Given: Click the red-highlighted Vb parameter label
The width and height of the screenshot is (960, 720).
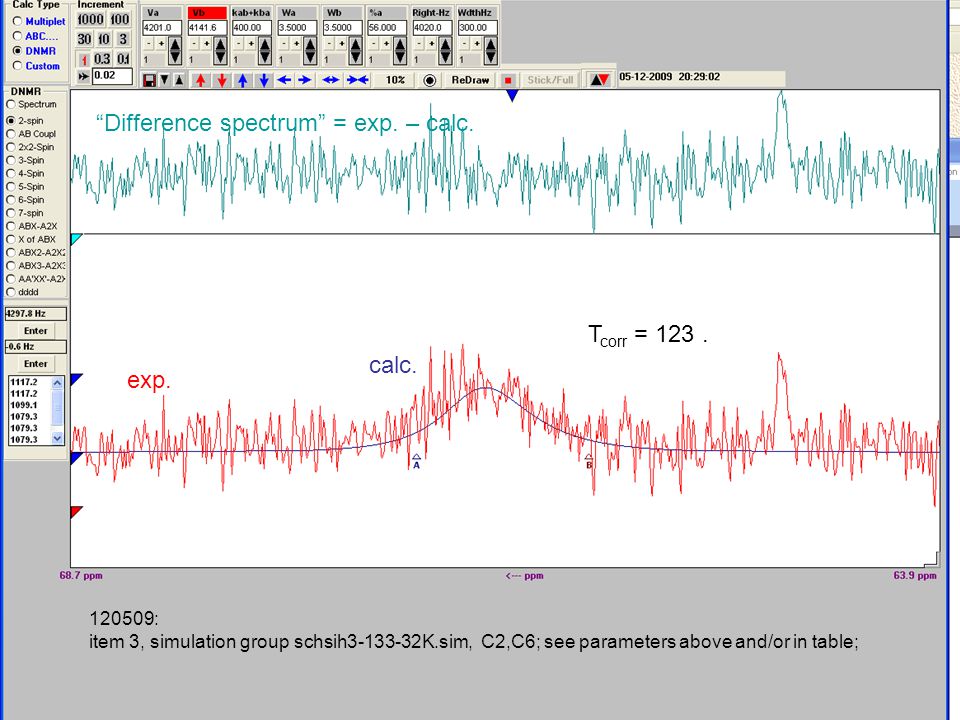Looking at the screenshot, I should tap(207, 13).
